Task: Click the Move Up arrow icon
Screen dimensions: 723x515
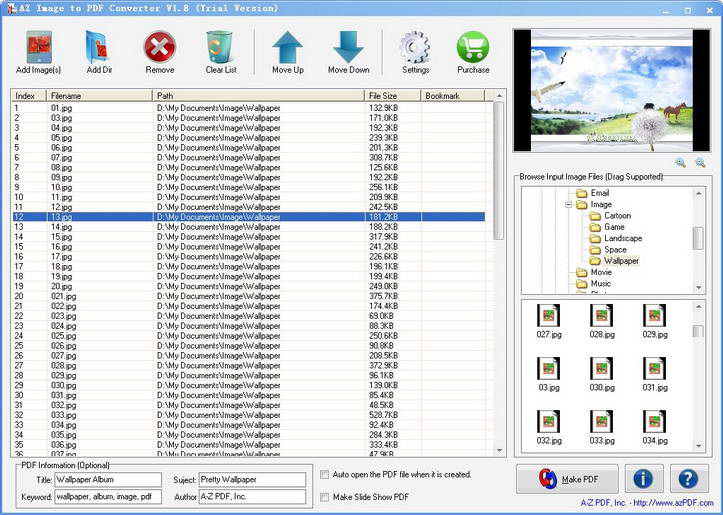Action: [288, 47]
